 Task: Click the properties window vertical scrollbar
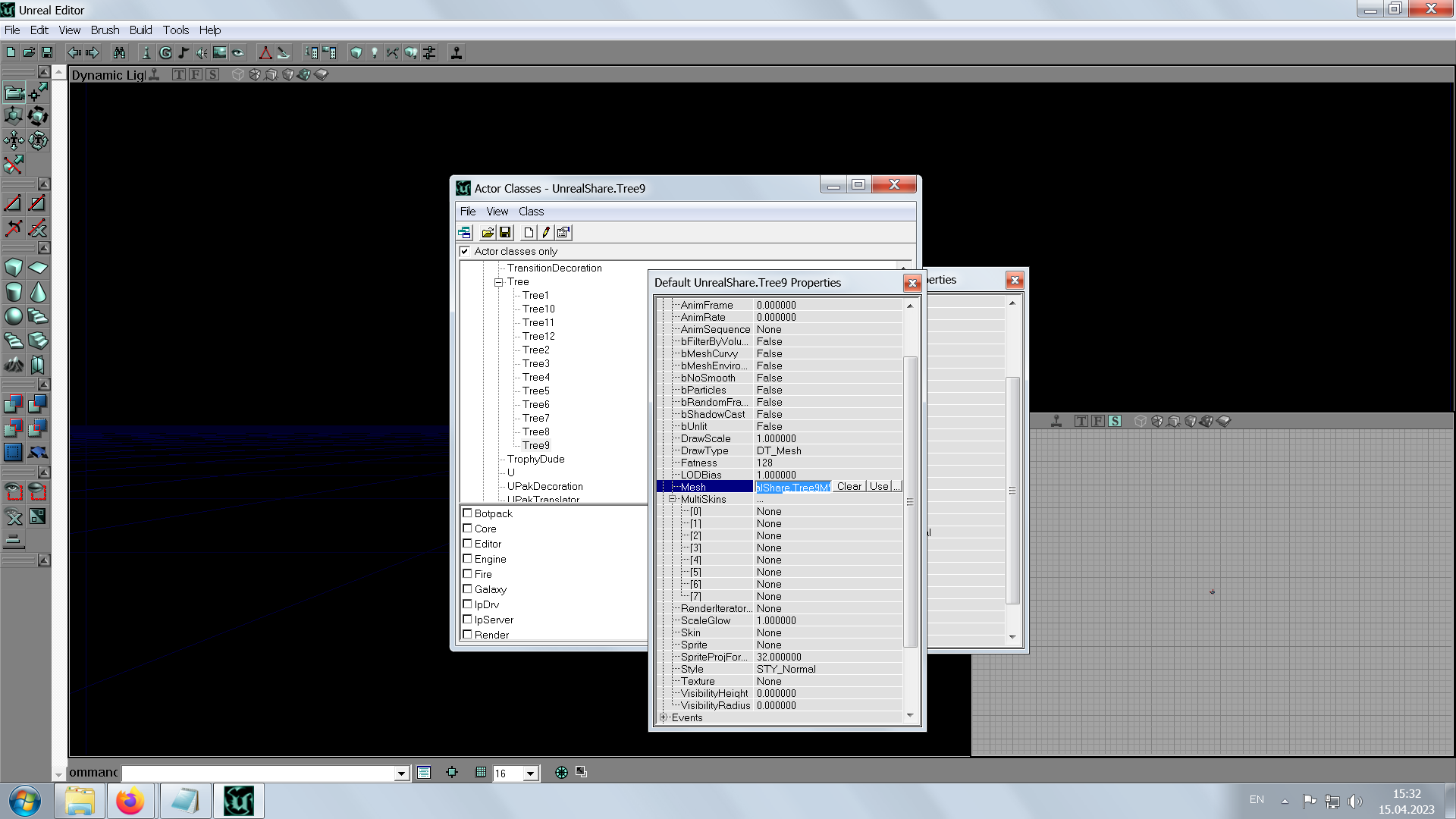click(x=910, y=500)
